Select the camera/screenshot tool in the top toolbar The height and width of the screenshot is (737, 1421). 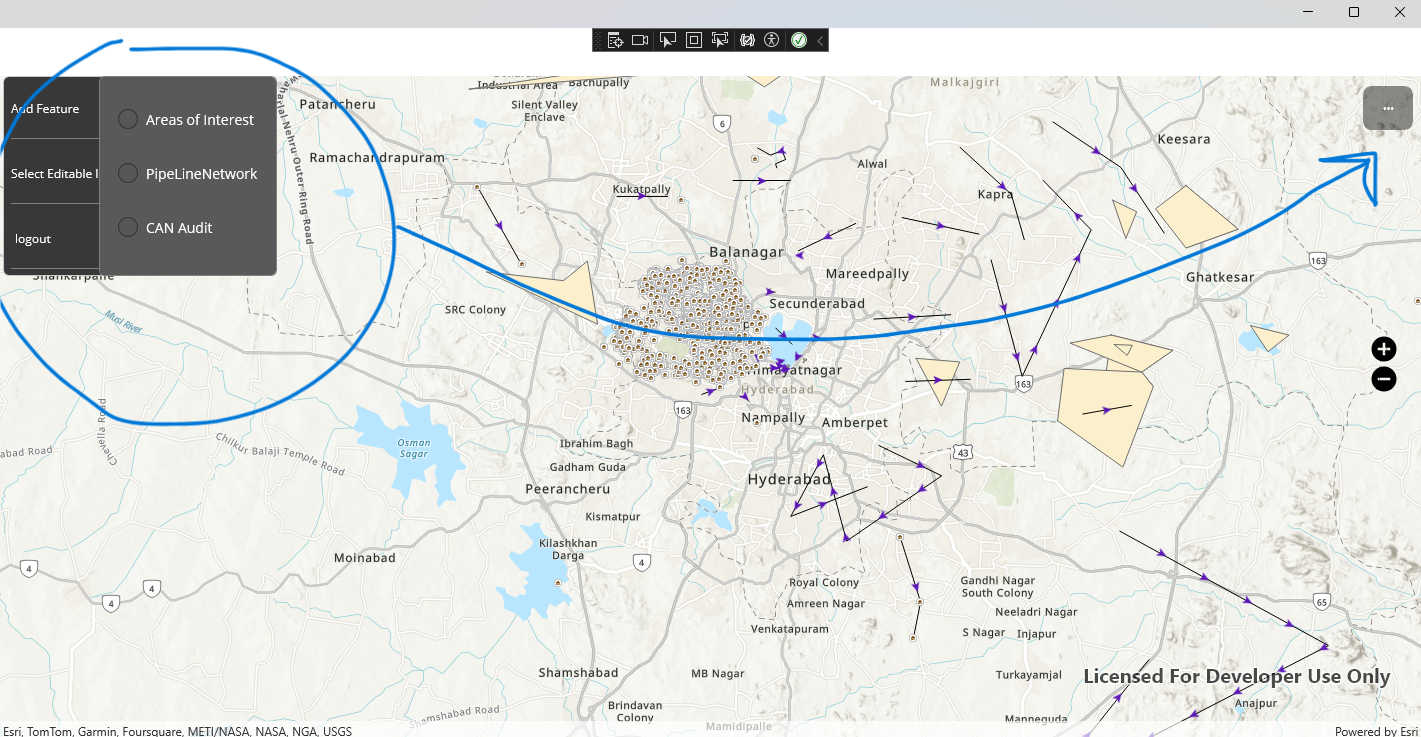(640, 40)
